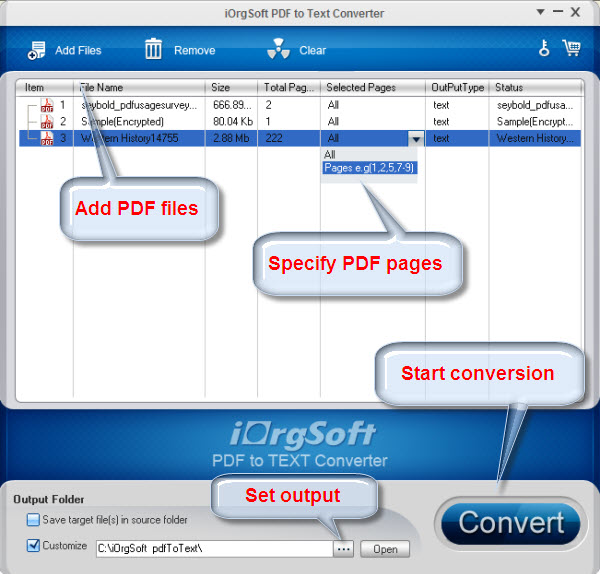The width and height of the screenshot is (600, 574).
Task: Click the Clear radiation-style icon
Action: [x=278, y=49]
